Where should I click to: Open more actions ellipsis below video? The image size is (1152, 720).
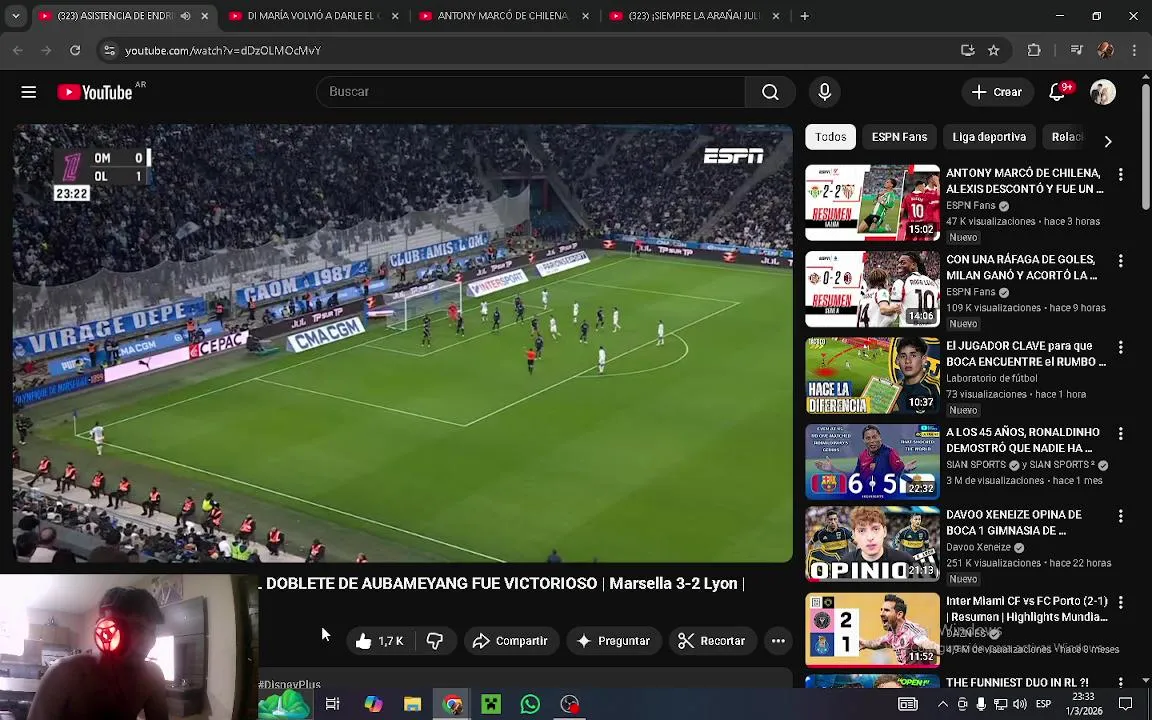778,641
